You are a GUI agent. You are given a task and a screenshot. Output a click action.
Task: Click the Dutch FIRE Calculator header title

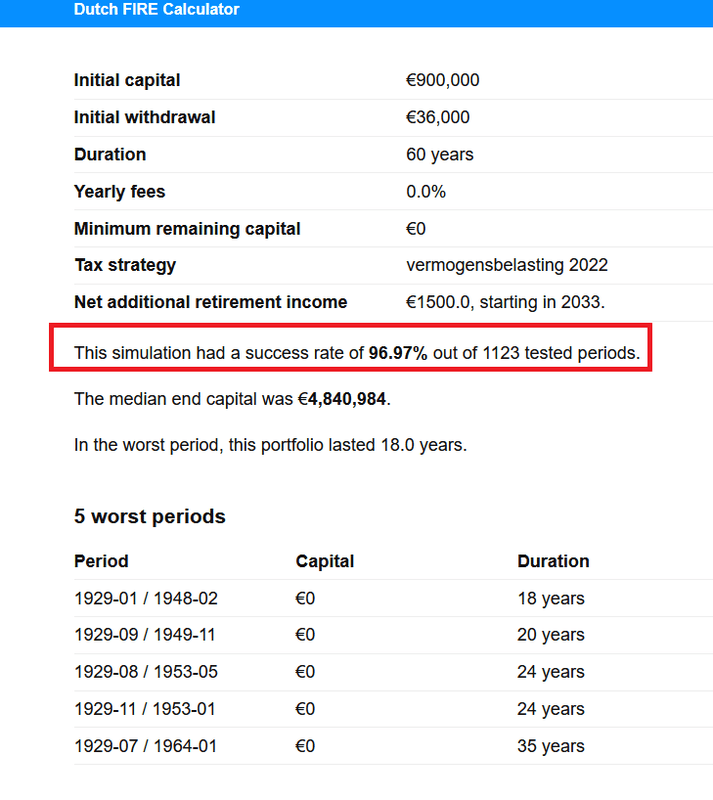156,9
